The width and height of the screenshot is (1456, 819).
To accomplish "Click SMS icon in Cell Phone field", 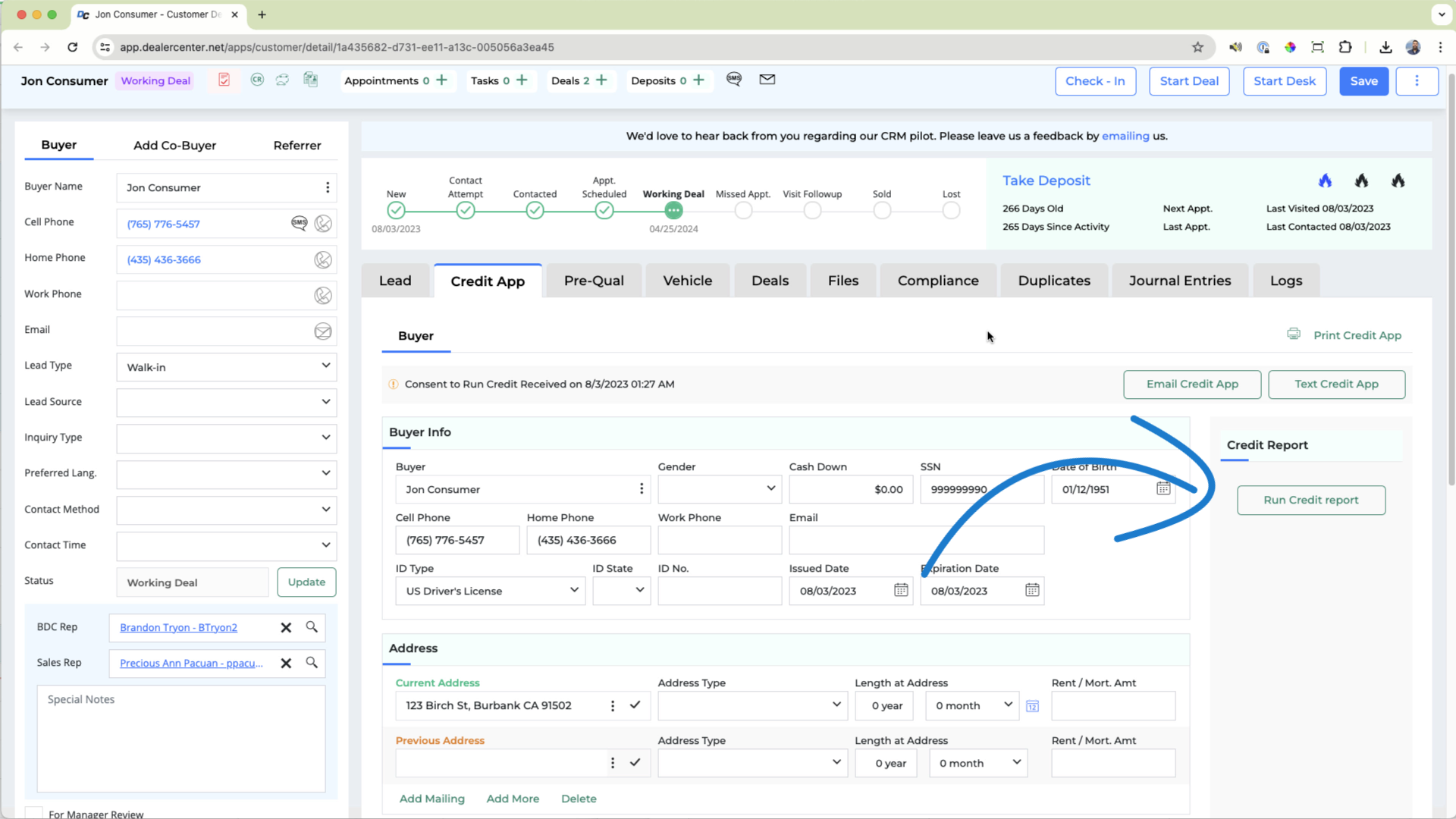I will [x=300, y=223].
